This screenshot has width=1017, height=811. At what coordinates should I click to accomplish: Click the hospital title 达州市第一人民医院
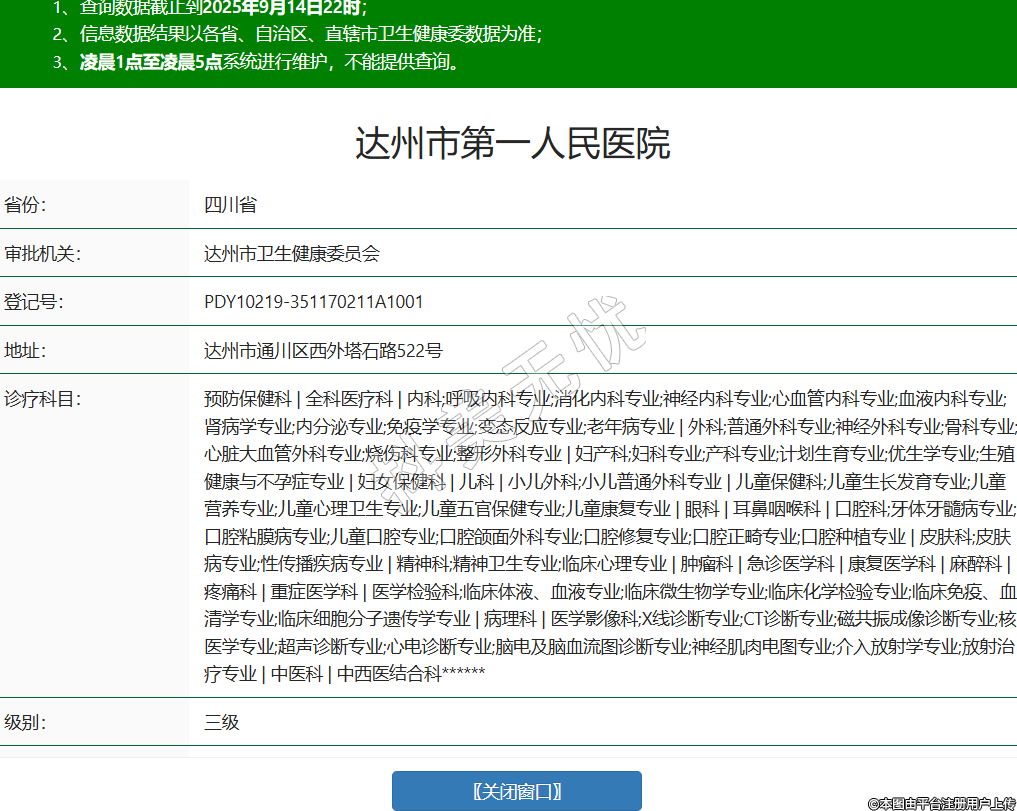[x=512, y=144]
